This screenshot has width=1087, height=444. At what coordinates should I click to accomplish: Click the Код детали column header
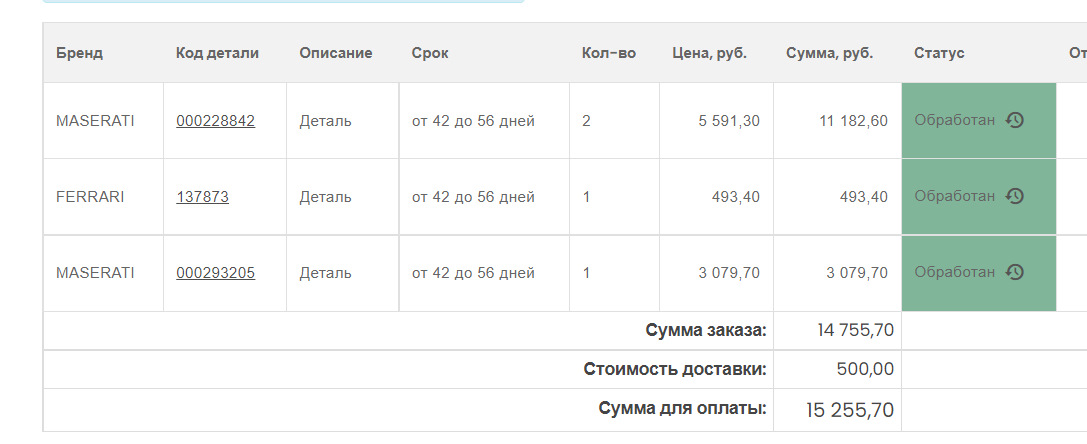tap(217, 53)
